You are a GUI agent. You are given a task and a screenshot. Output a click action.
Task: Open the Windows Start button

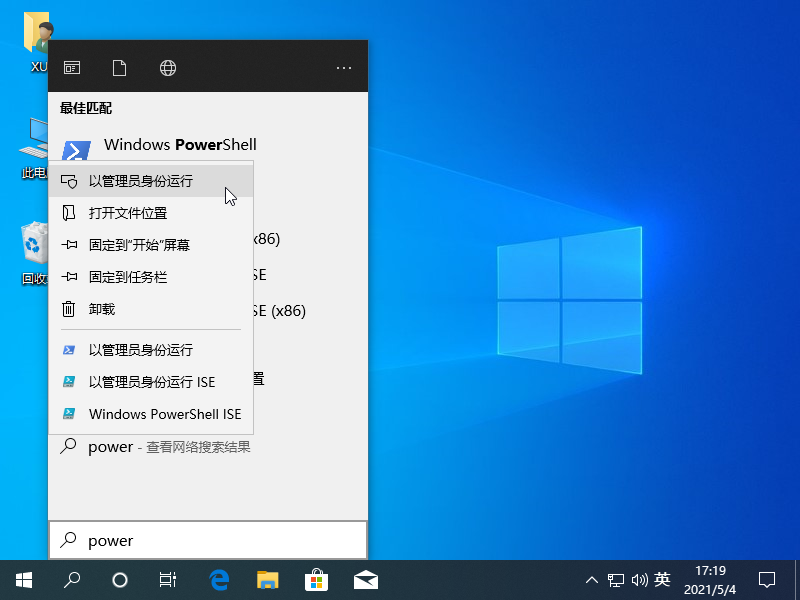tap(23, 579)
